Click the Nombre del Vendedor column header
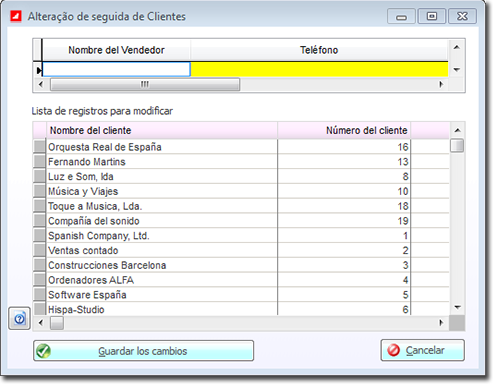Image resolution: width=496 pixels, height=389 pixels. (x=116, y=50)
